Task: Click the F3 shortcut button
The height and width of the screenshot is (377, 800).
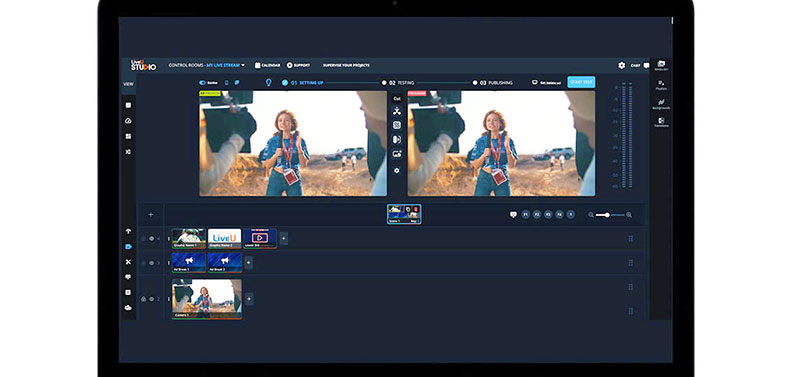Action: coord(548,215)
